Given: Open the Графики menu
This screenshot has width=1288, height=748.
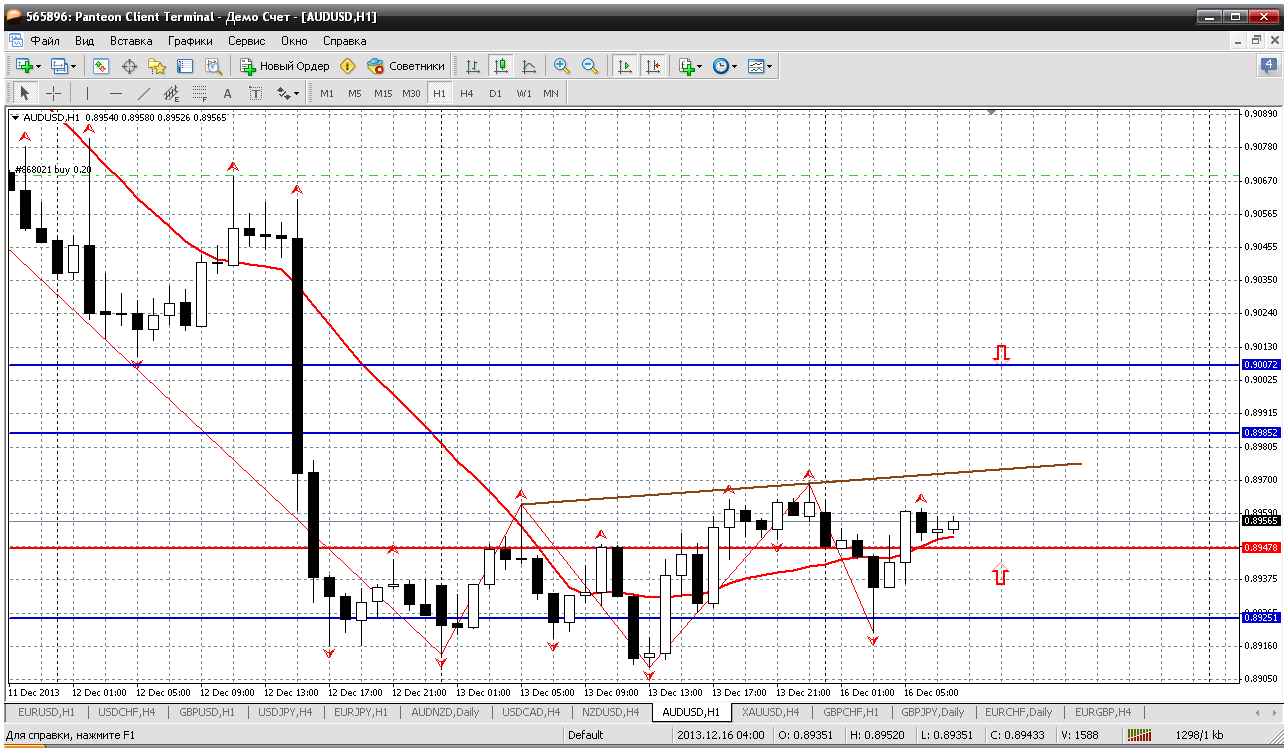Looking at the screenshot, I should pyautogui.click(x=190, y=41).
